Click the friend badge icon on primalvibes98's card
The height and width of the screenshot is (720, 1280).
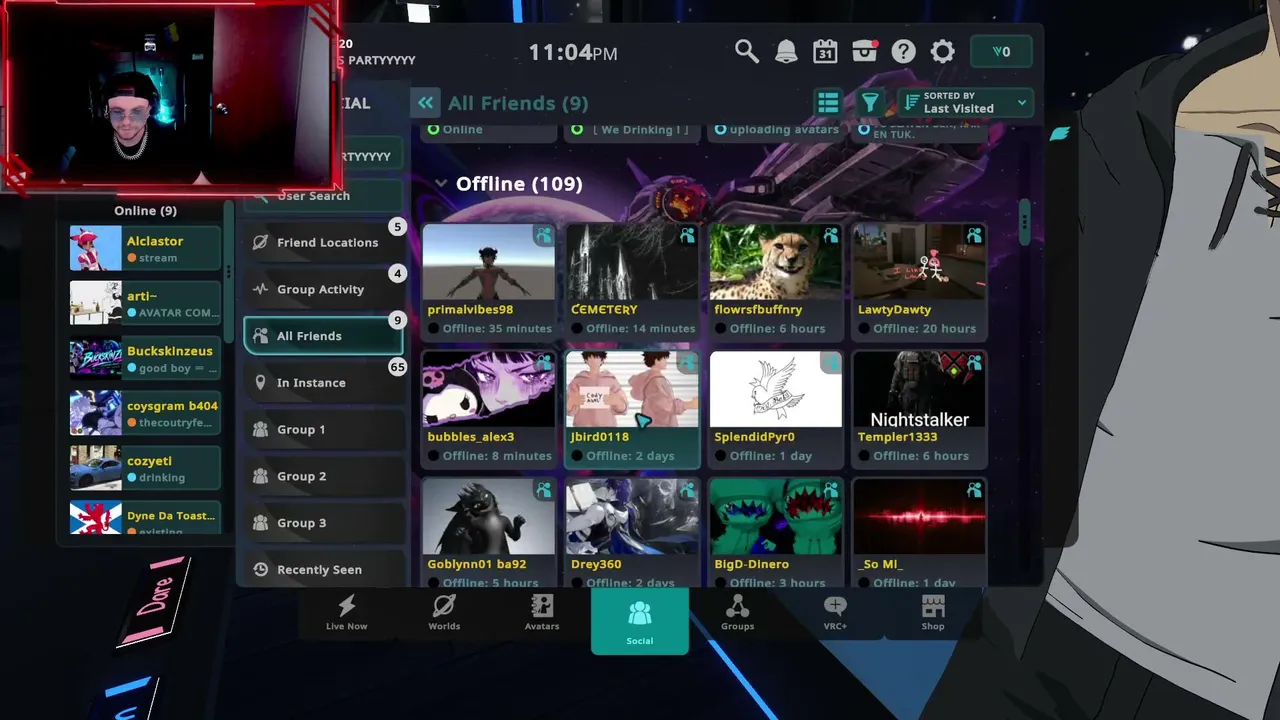click(x=543, y=236)
